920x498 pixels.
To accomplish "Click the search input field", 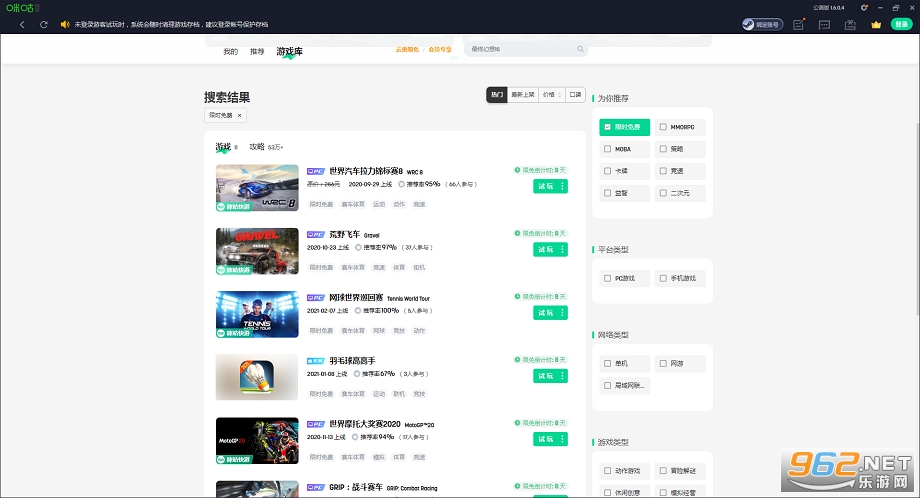I will 526,49.
